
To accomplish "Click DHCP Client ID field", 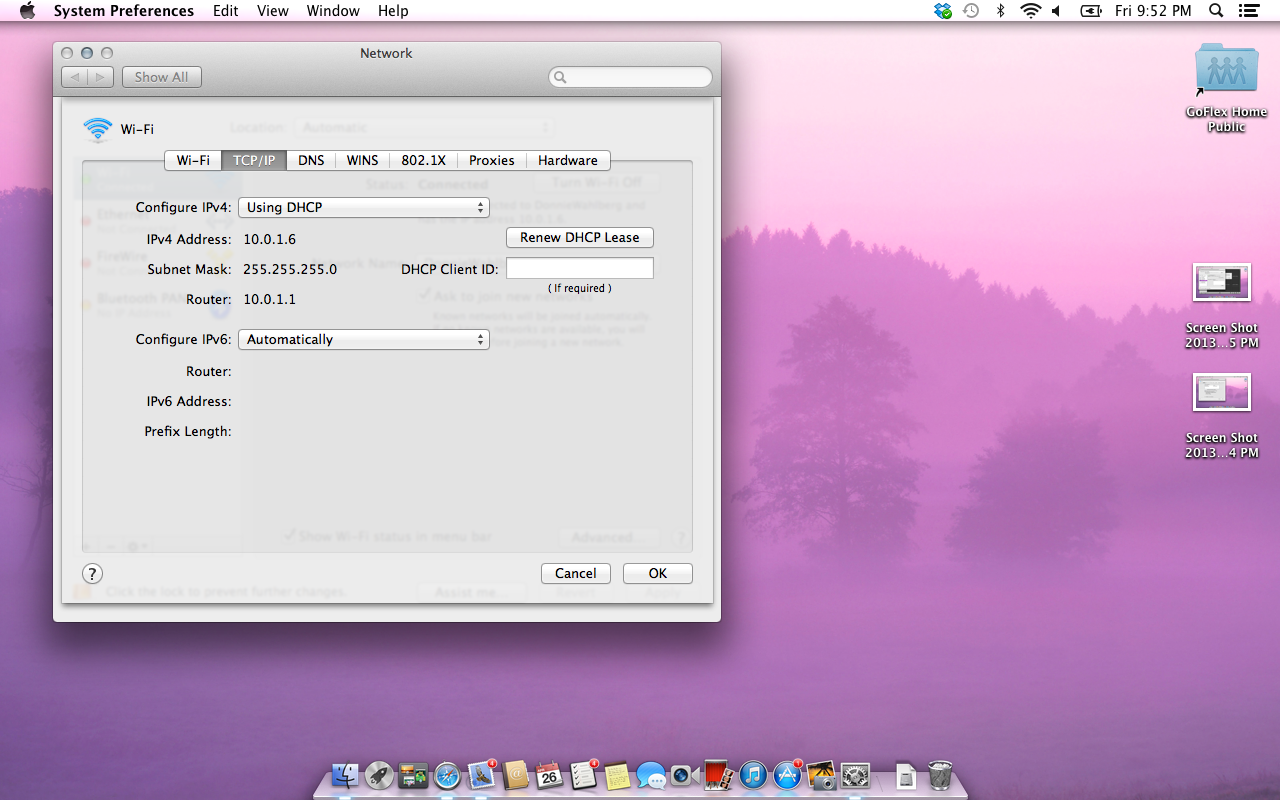I will (580, 268).
